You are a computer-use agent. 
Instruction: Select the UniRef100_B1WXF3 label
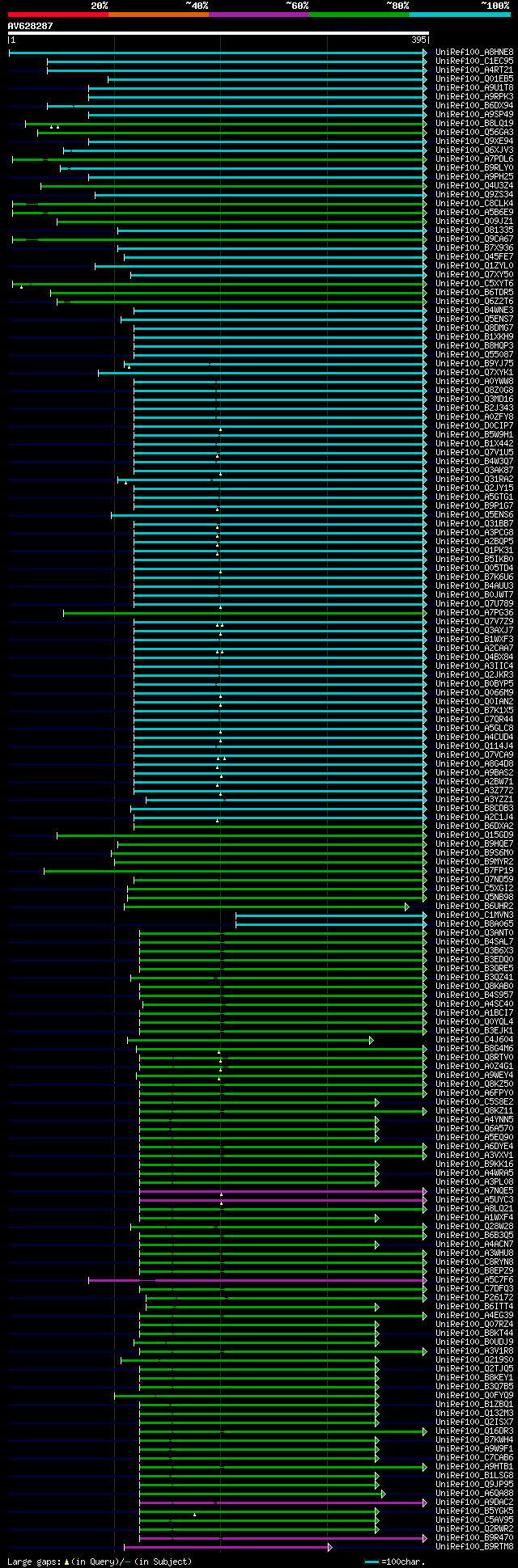[x=474, y=639]
